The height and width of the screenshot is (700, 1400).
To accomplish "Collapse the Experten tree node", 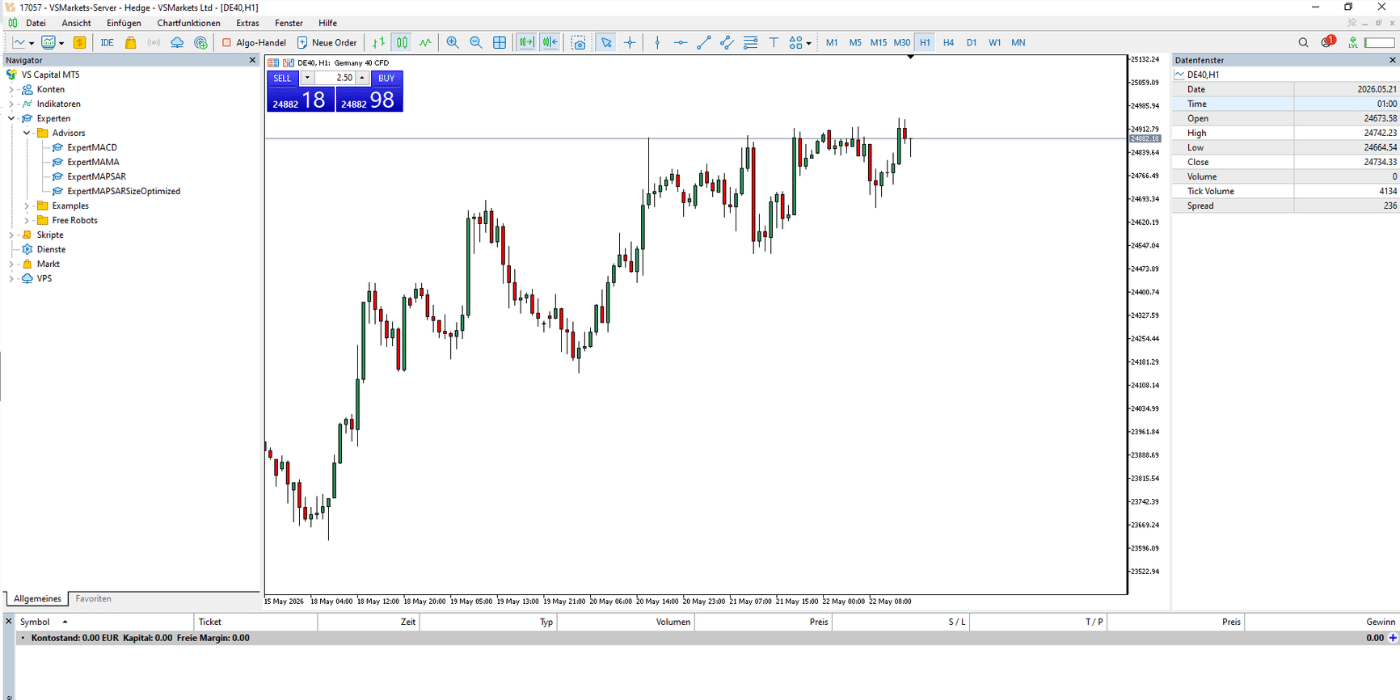I will (12, 118).
